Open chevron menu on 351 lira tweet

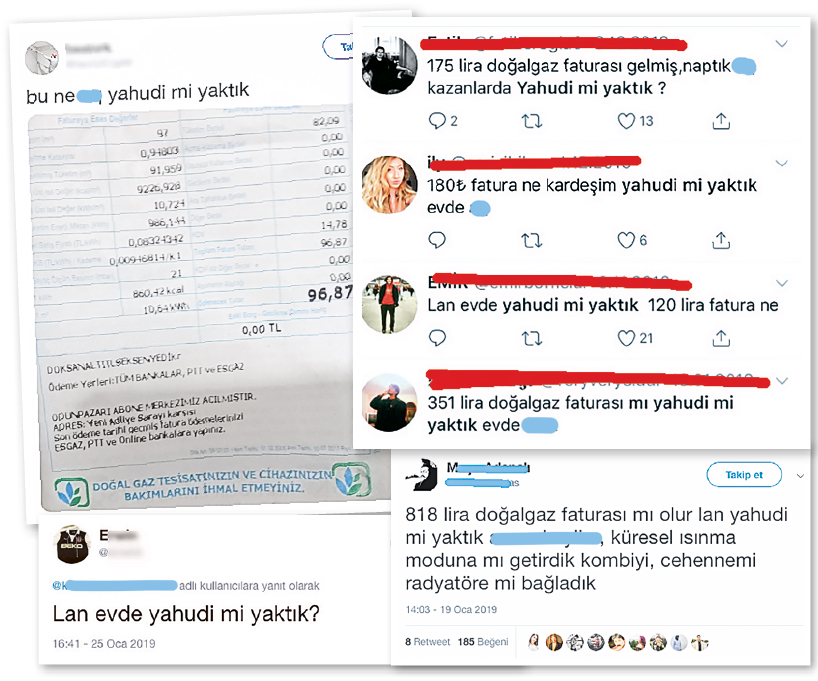(781, 380)
